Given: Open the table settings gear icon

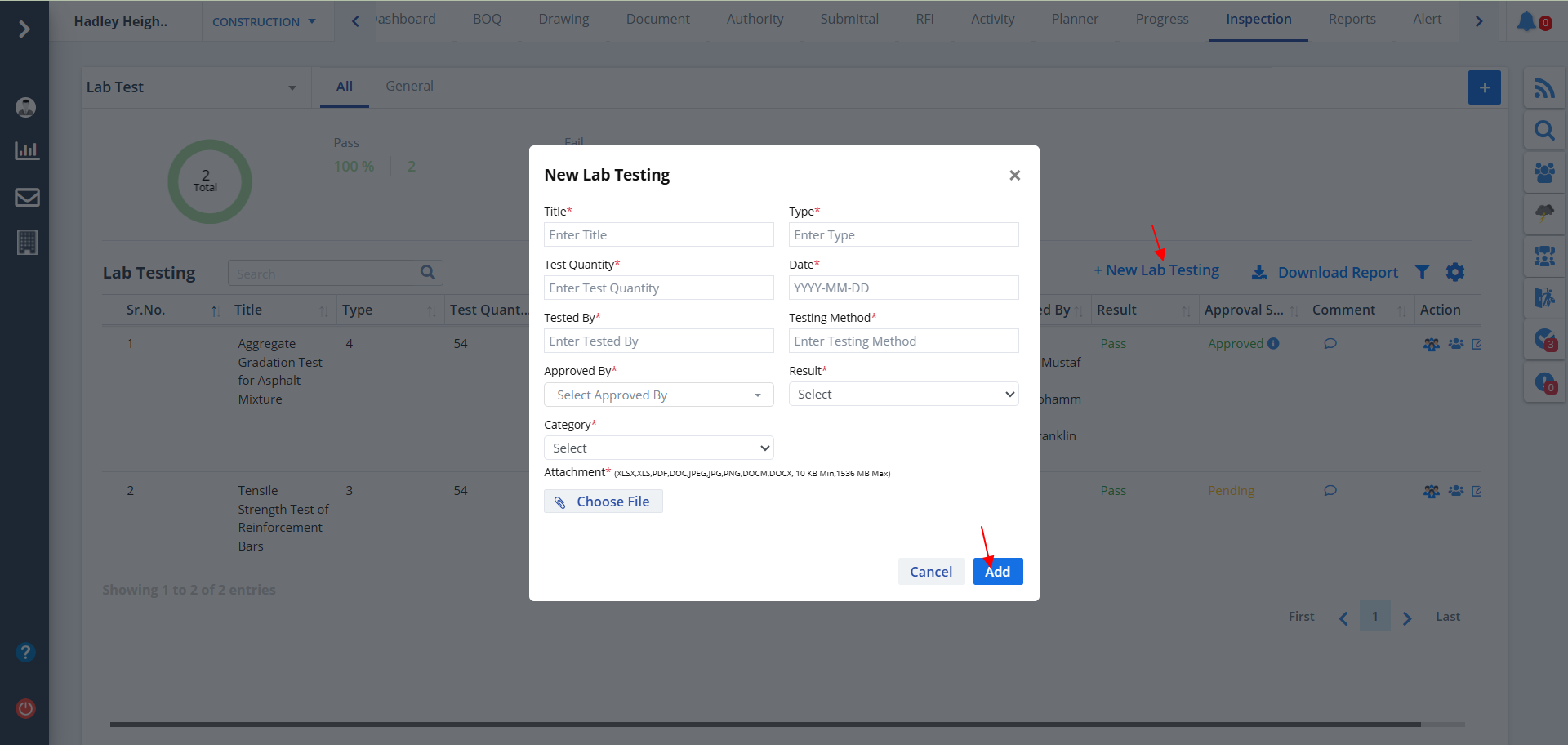Looking at the screenshot, I should 1454,272.
